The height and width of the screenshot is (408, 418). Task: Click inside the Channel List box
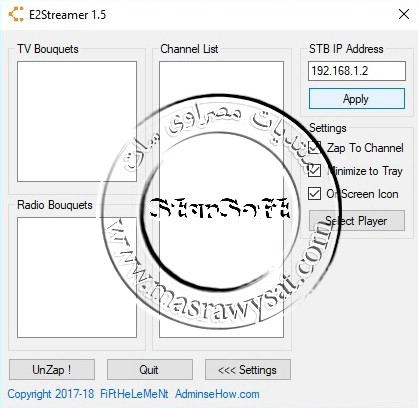coord(221,199)
